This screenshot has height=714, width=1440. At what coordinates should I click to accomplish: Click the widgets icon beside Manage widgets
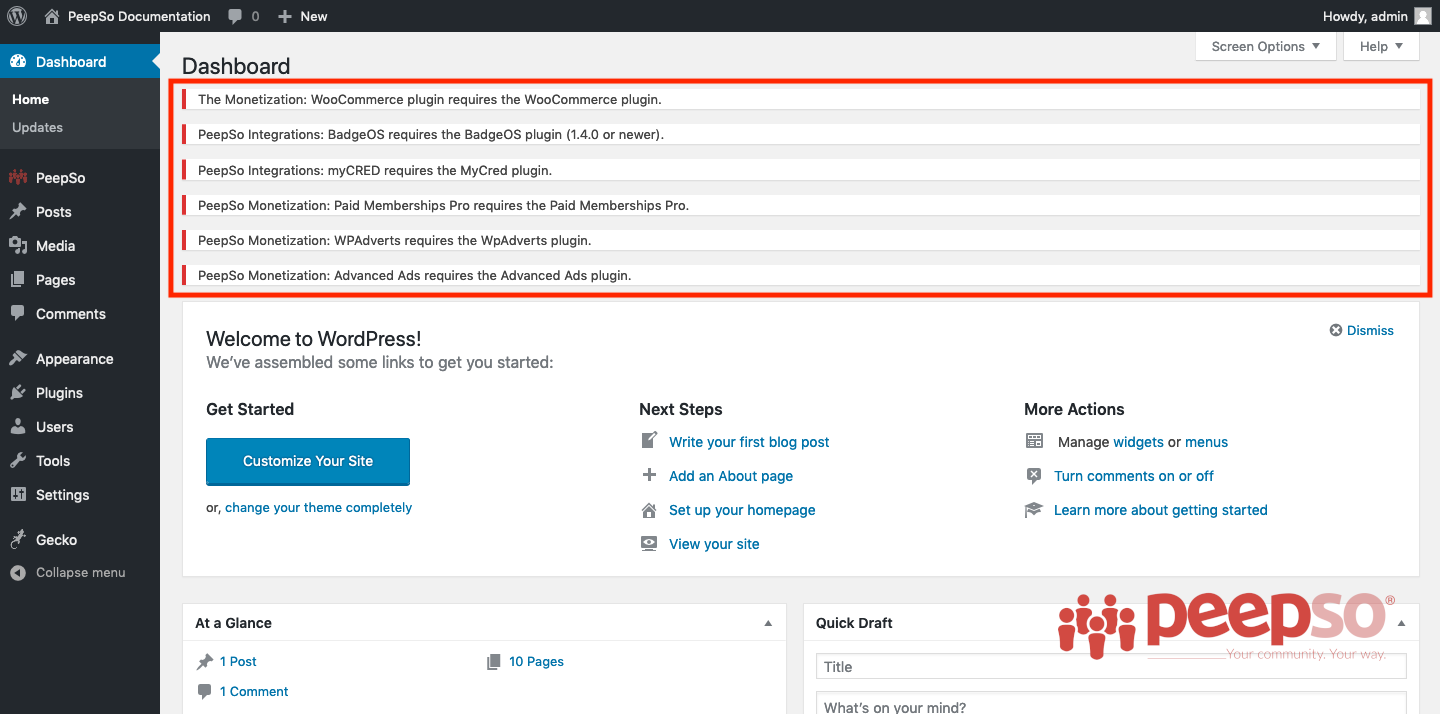click(x=1034, y=441)
